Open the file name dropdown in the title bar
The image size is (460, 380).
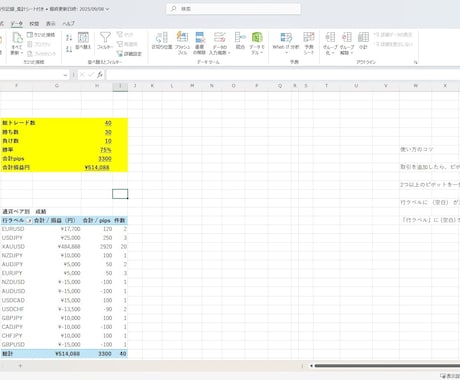tap(107, 9)
